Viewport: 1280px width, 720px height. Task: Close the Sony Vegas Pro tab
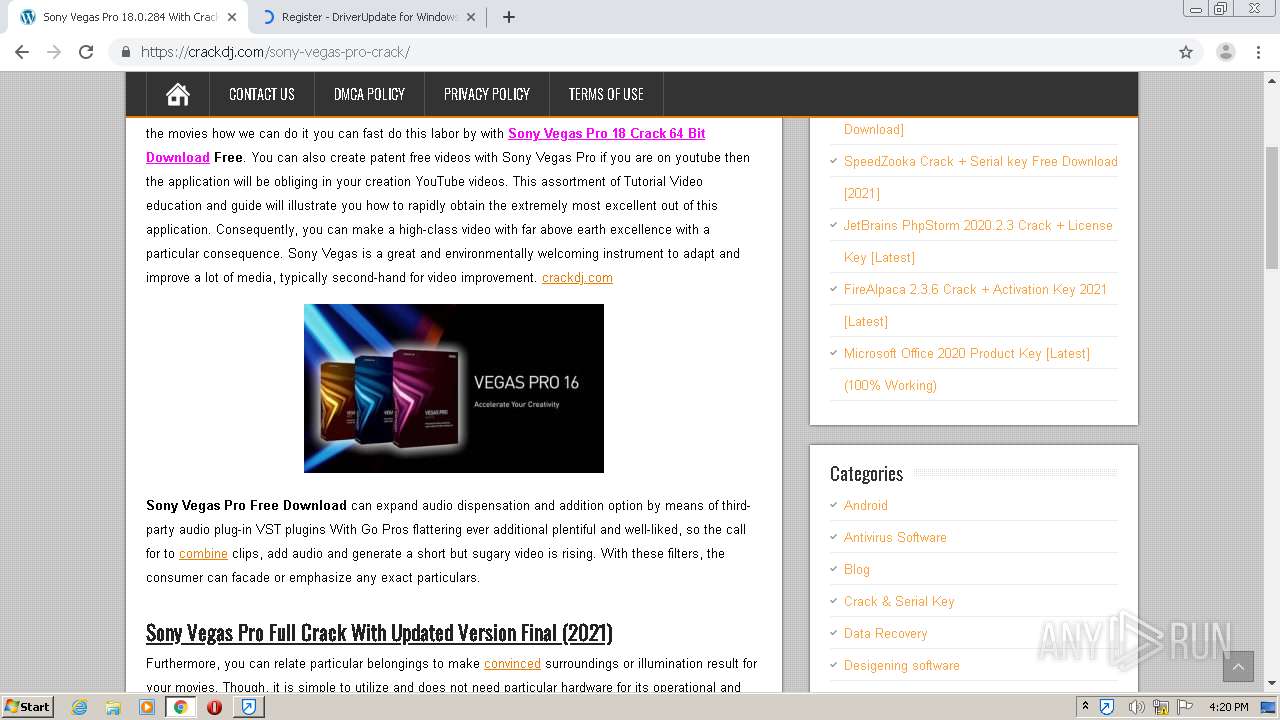coord(232,17)
